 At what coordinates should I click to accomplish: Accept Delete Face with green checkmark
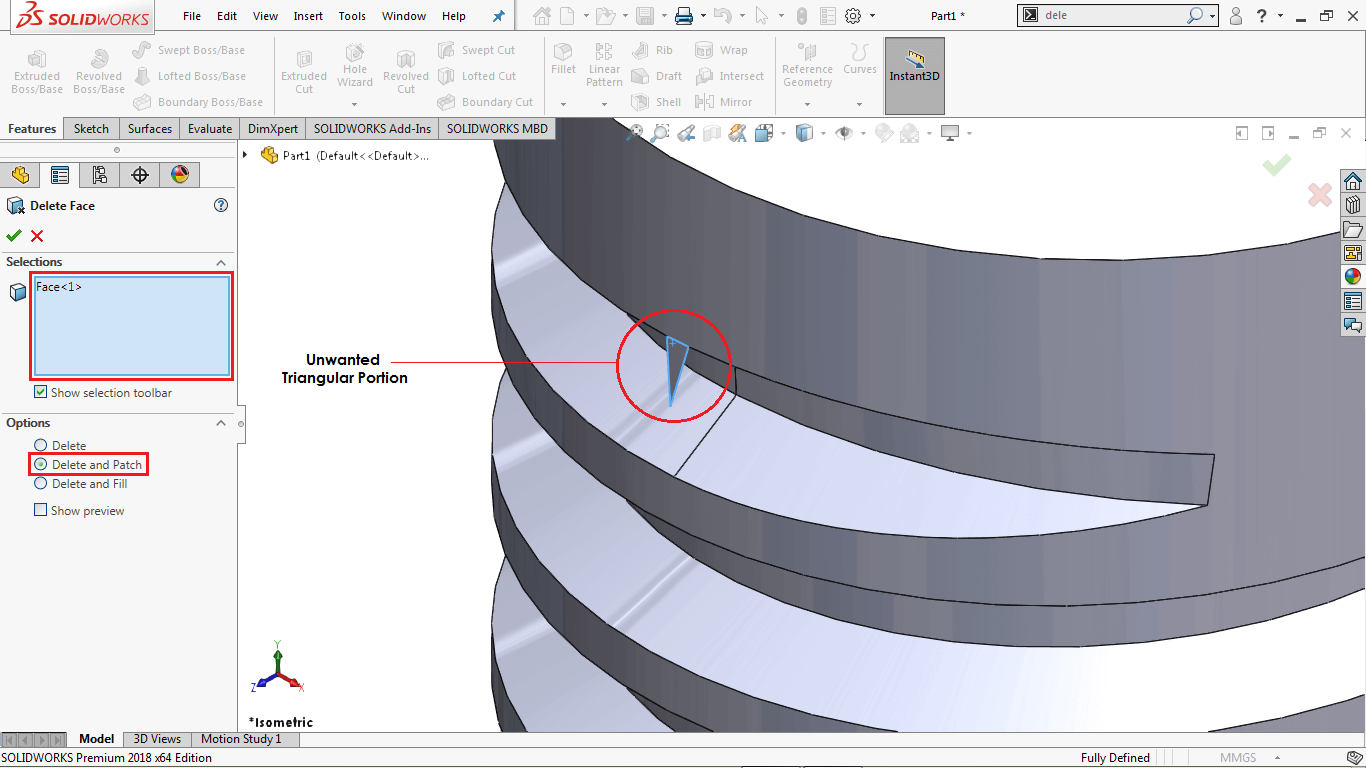(14, 236)
